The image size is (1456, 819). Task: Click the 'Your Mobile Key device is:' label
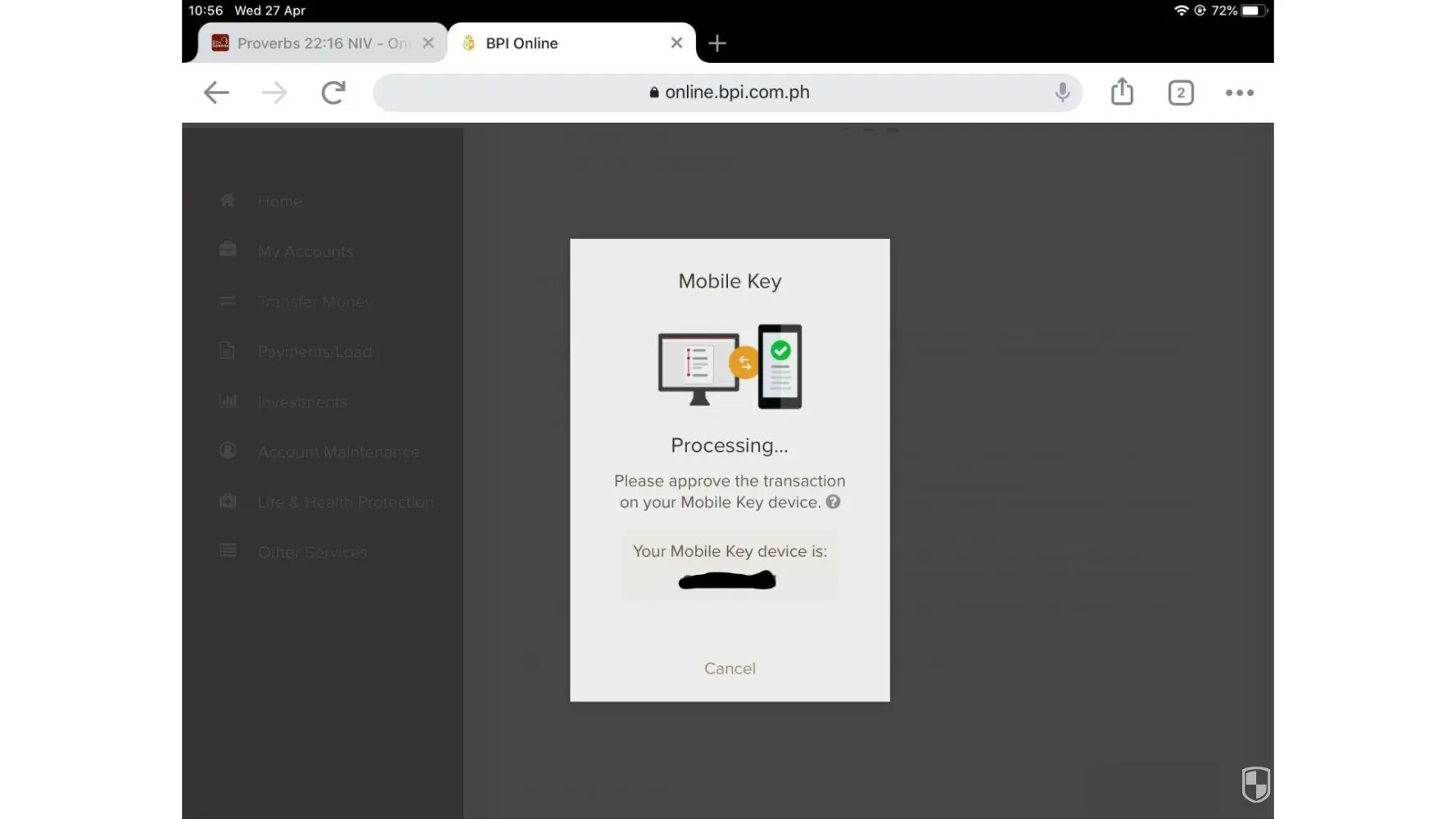tap(730, 551)
